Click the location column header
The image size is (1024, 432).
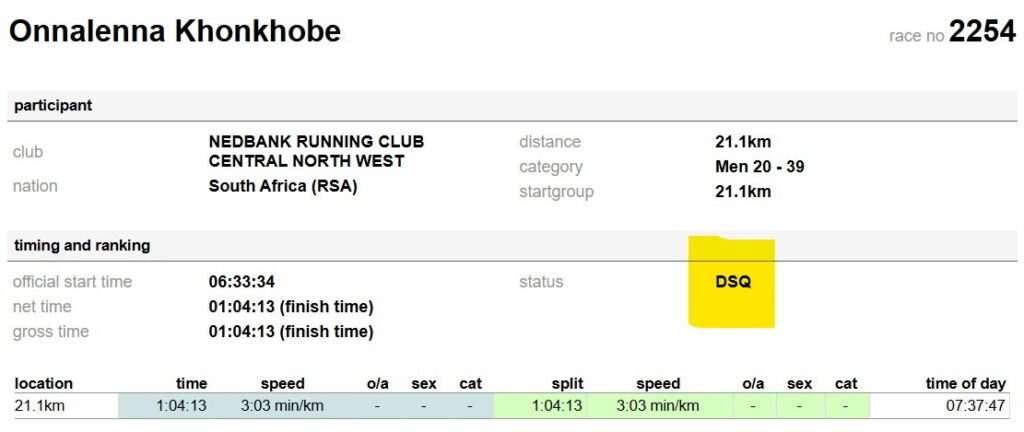44,384
